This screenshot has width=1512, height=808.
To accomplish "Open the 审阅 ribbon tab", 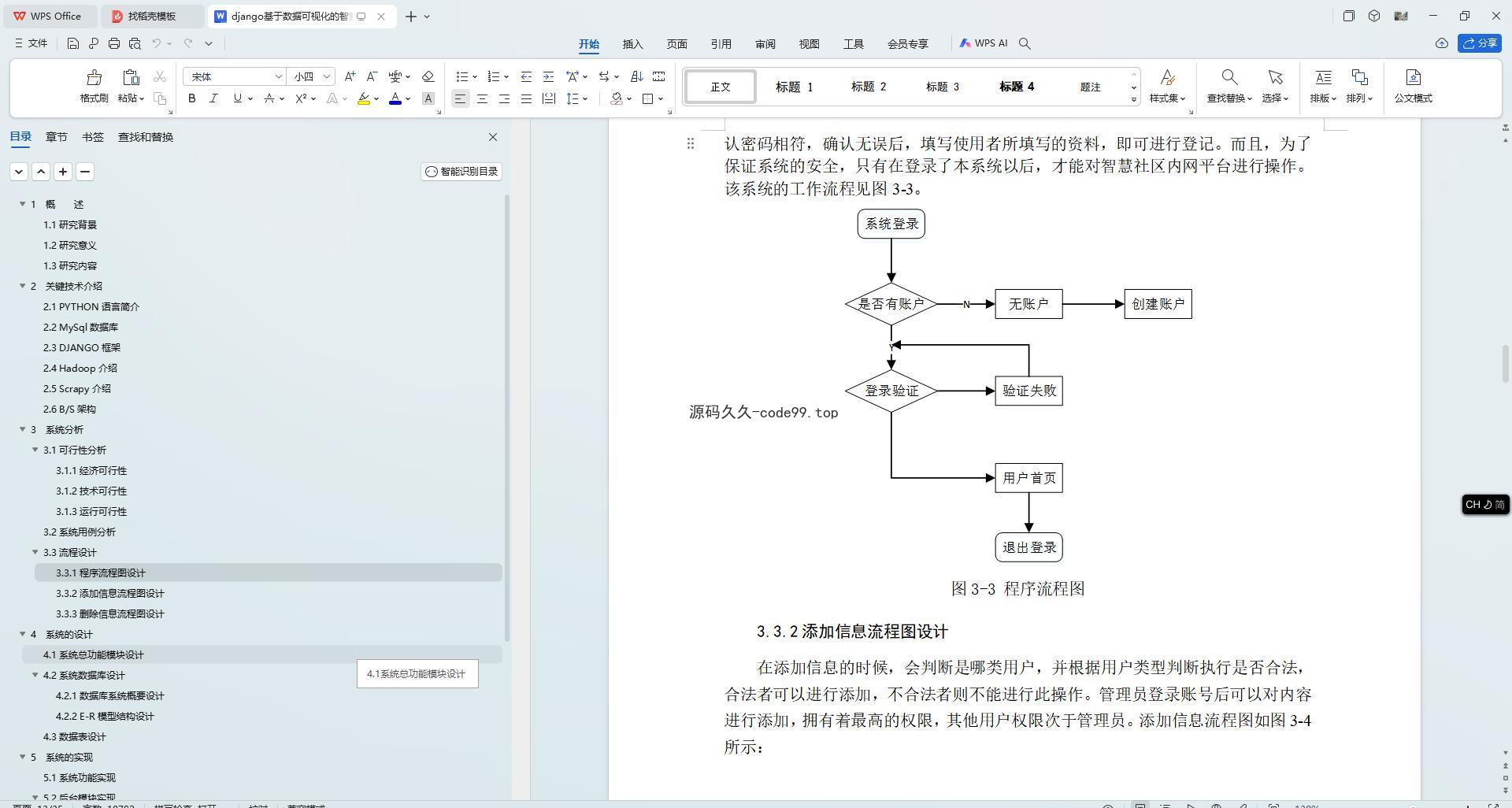I will click(765, 44).
